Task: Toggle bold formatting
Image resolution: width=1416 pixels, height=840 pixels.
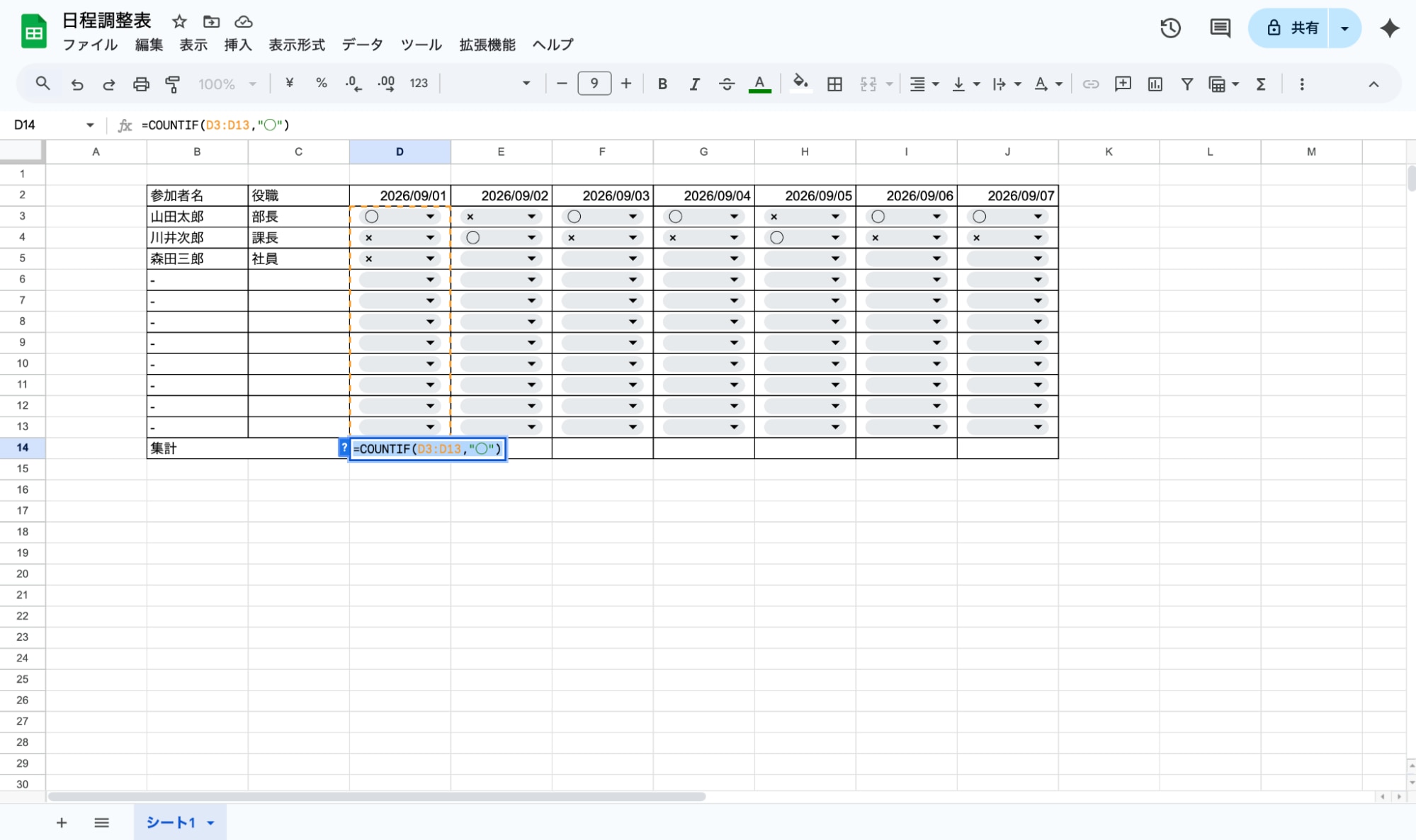Action: (x=662, y=84)
